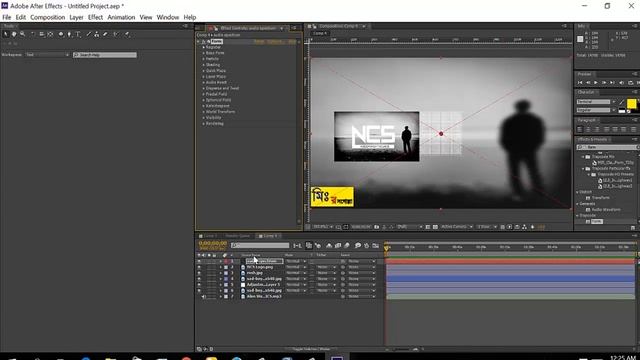Hide the mesh.jpg layer eye
This screenshot has height=360, width=640.
point(199,273)
